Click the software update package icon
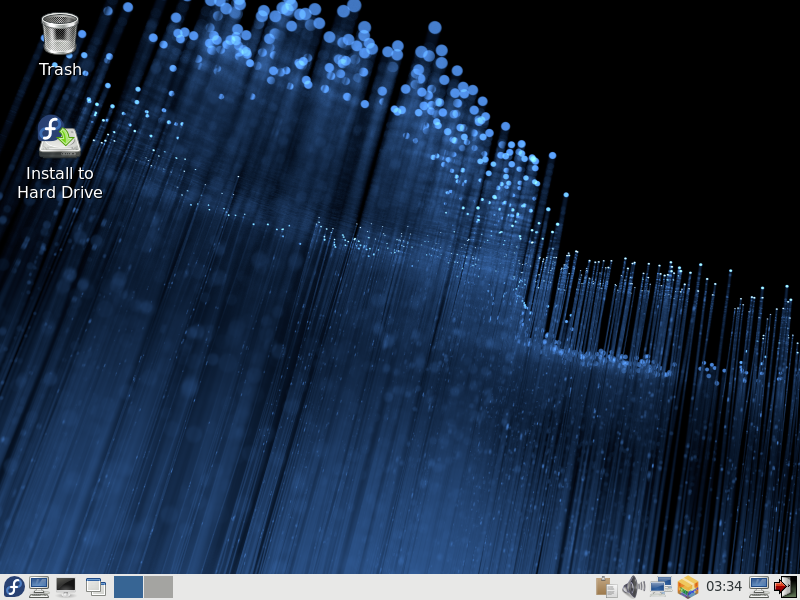This screenshot has width=800, height=600. click(687, 587)
